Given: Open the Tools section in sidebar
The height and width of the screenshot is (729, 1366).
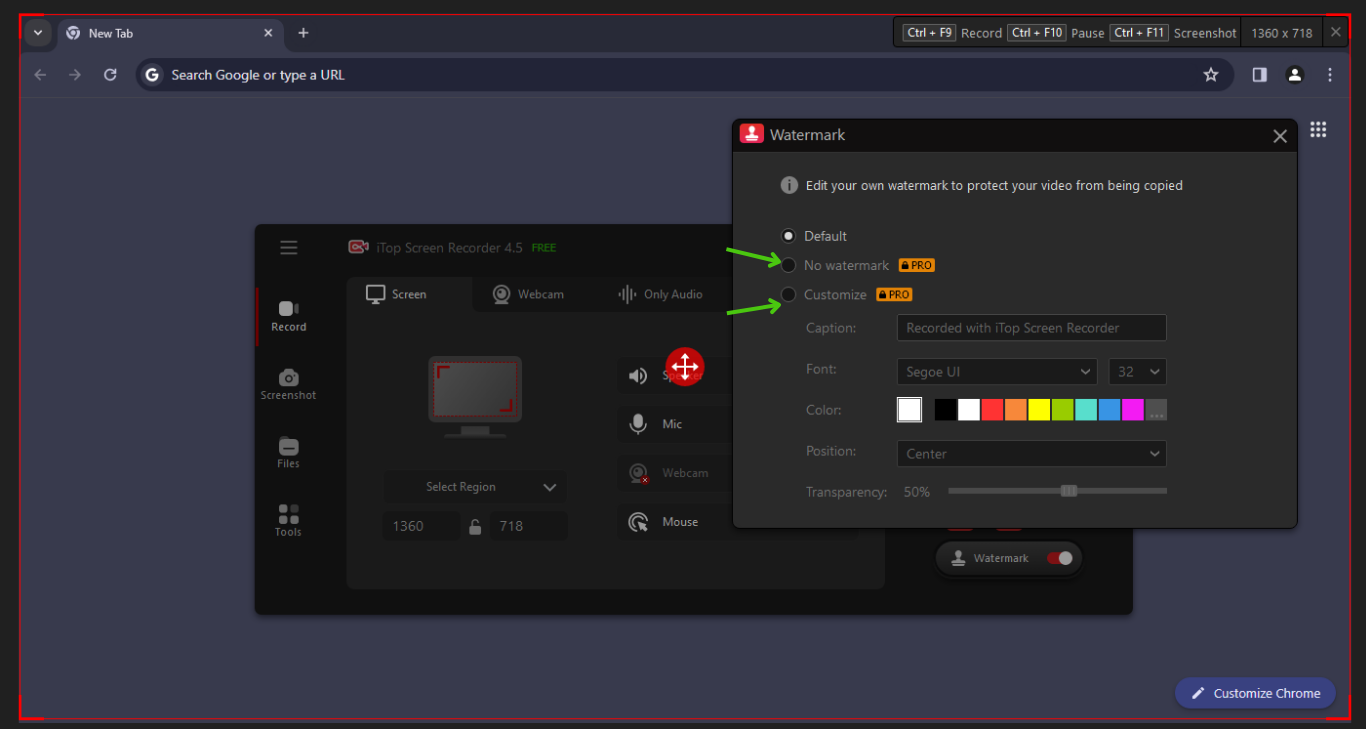Looking at the screenshot, I should [288, 520].
